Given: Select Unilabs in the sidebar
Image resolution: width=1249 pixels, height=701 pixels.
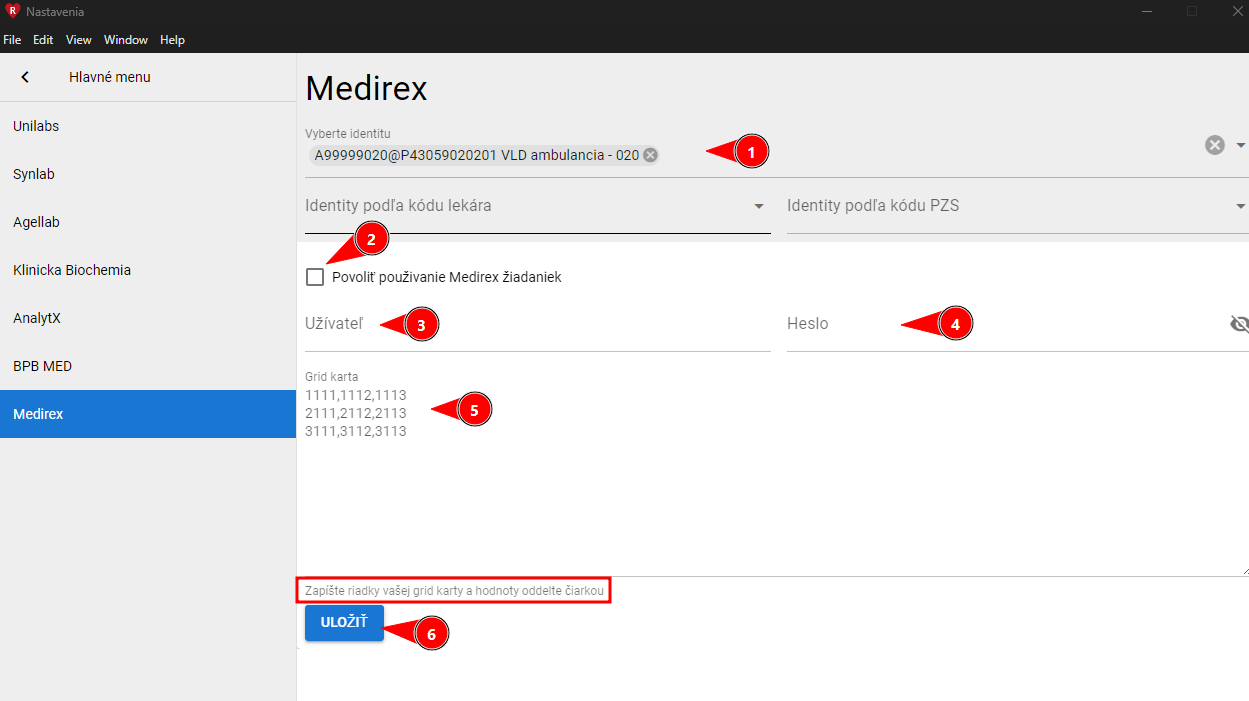Looking at the screenshot, I should (148, 126).
